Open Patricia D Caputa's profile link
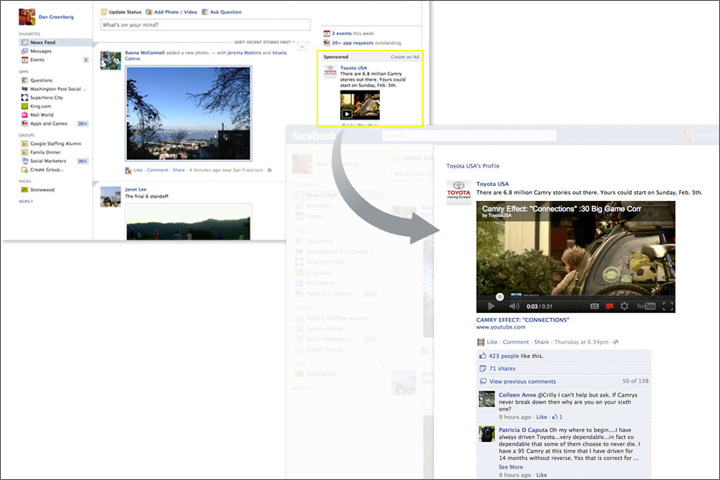Viewport: 720px width, 480px height. (523, 430)
